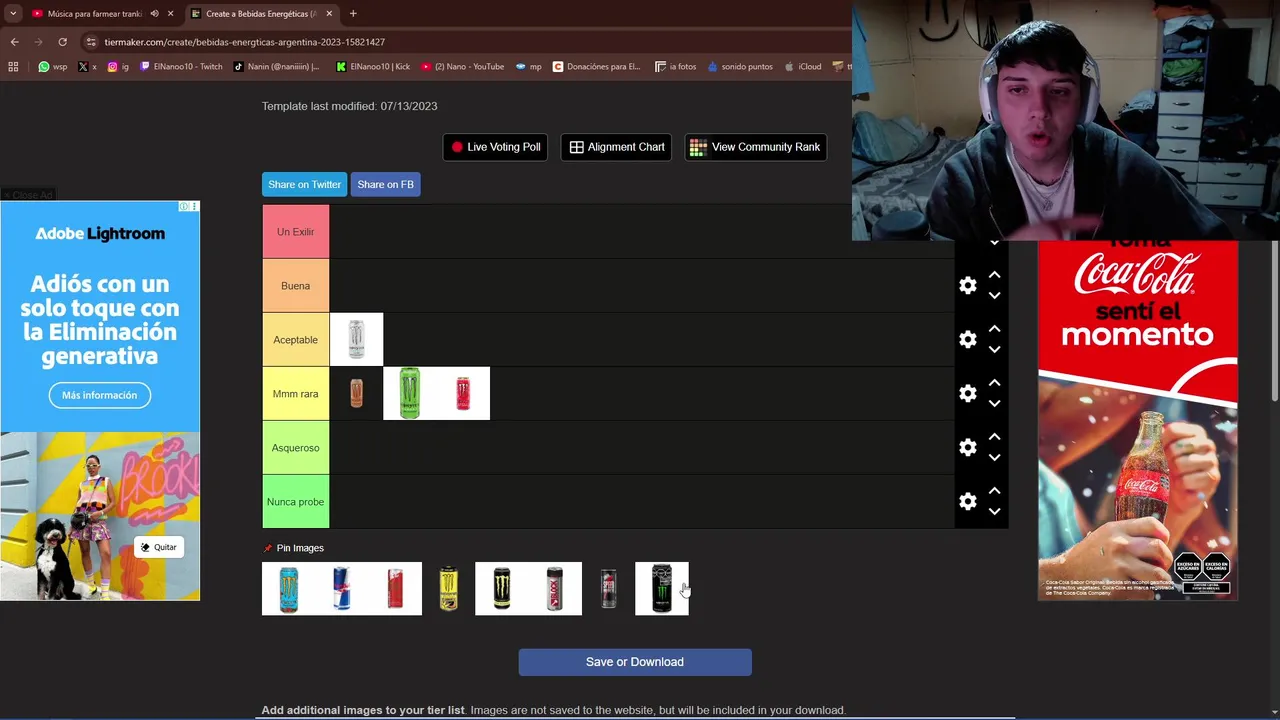Go back in browser history
Viewport: 1280px width, 720px height.
pyautogui.click(x=14, y=42)
